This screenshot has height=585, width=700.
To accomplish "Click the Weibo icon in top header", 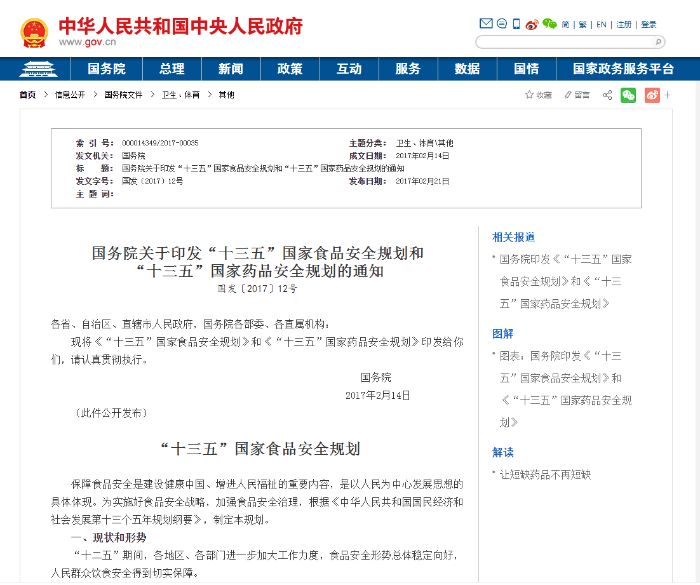I will click(530, 24).
